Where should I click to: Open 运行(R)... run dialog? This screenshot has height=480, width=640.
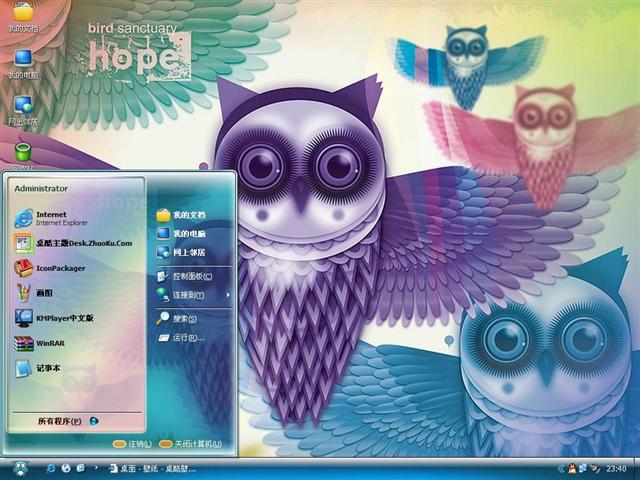182,338
